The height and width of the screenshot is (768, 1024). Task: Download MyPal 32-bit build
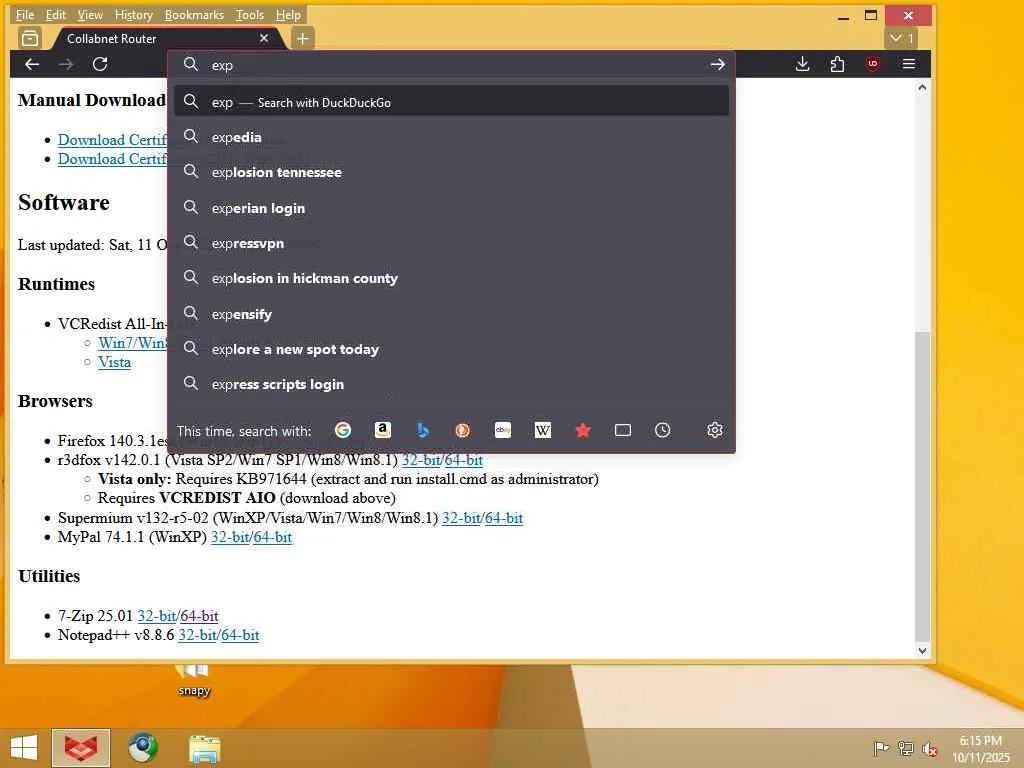tap(230, 537)
